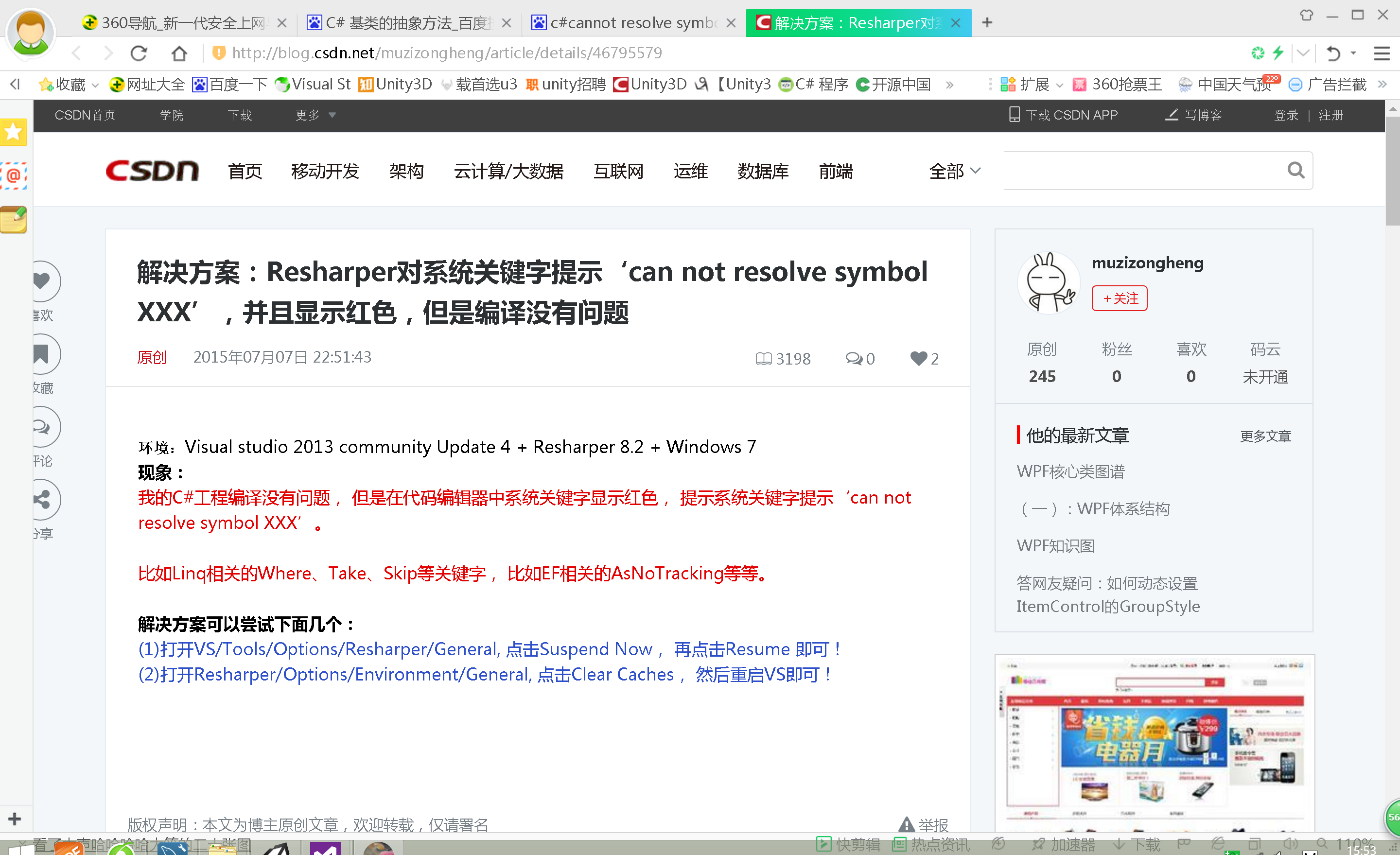1400x855 pixels.
Task: Click 加速器 in status bar
Action: 1063,845
